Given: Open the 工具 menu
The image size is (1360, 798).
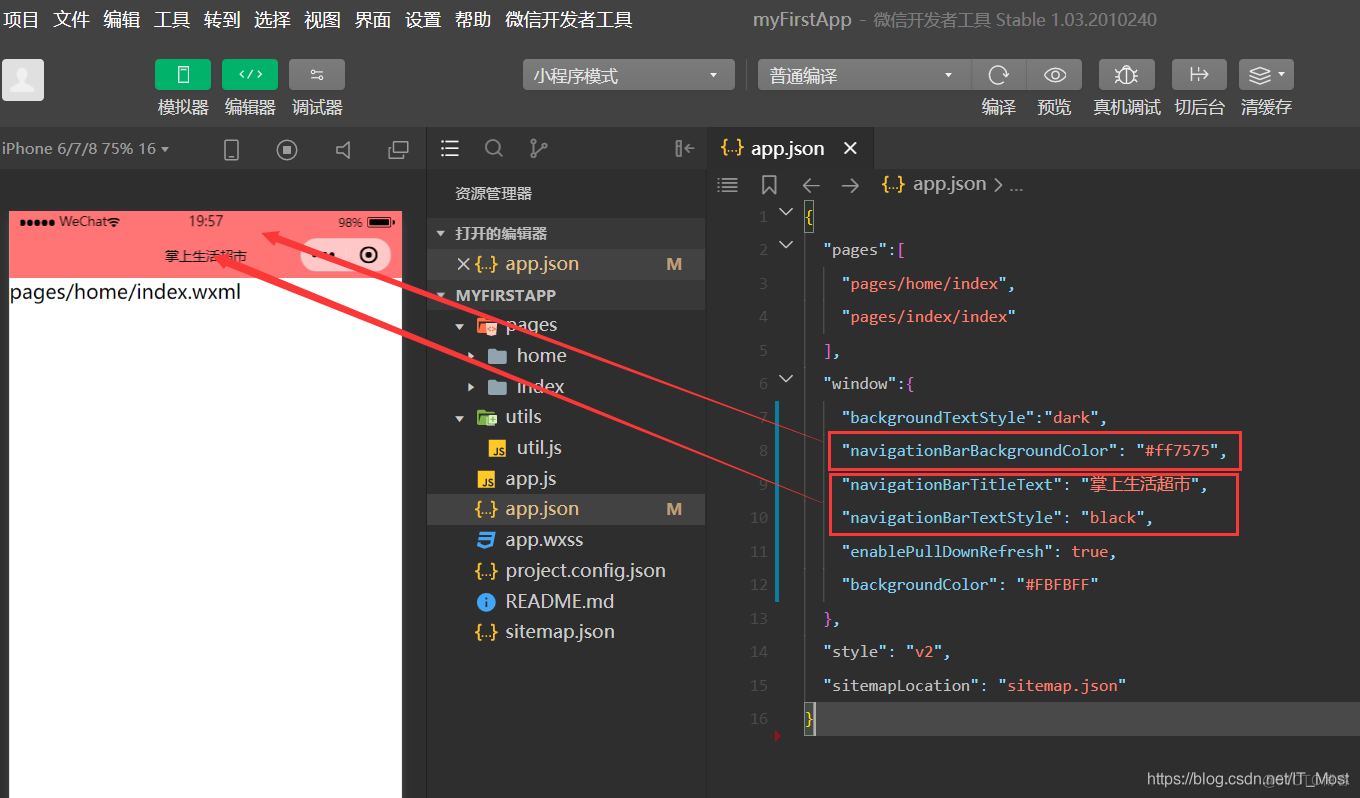Looking at the screenshot, I should coord(172,20).
